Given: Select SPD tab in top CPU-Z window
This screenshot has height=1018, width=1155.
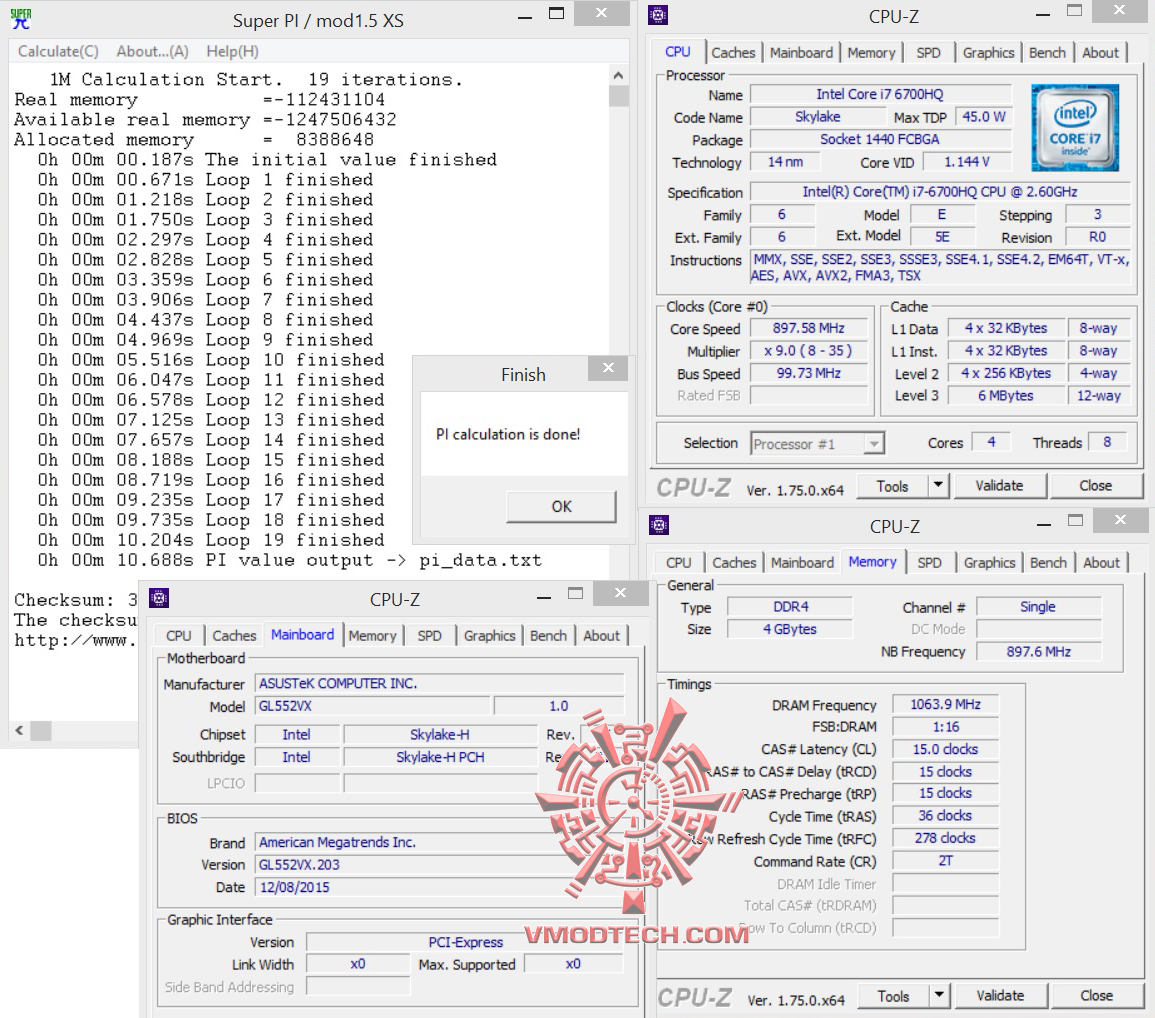Looking at the screenshot, I should [929, 53].
